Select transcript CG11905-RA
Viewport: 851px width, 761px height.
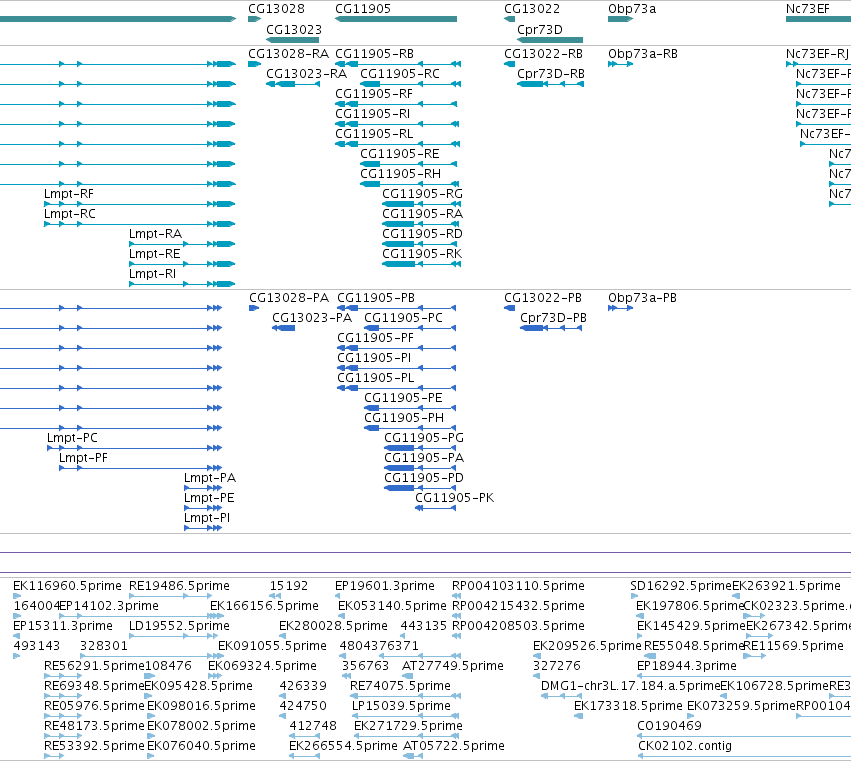[x=422, y=214]
